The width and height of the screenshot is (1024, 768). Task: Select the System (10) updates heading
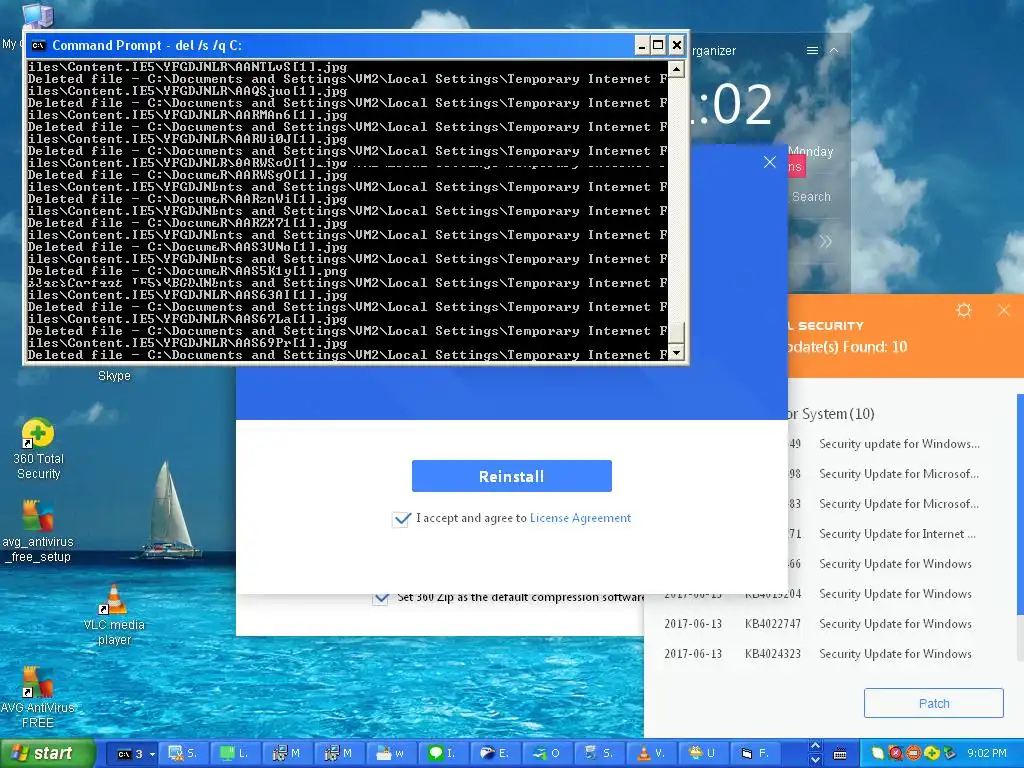[x=831, y=413]
